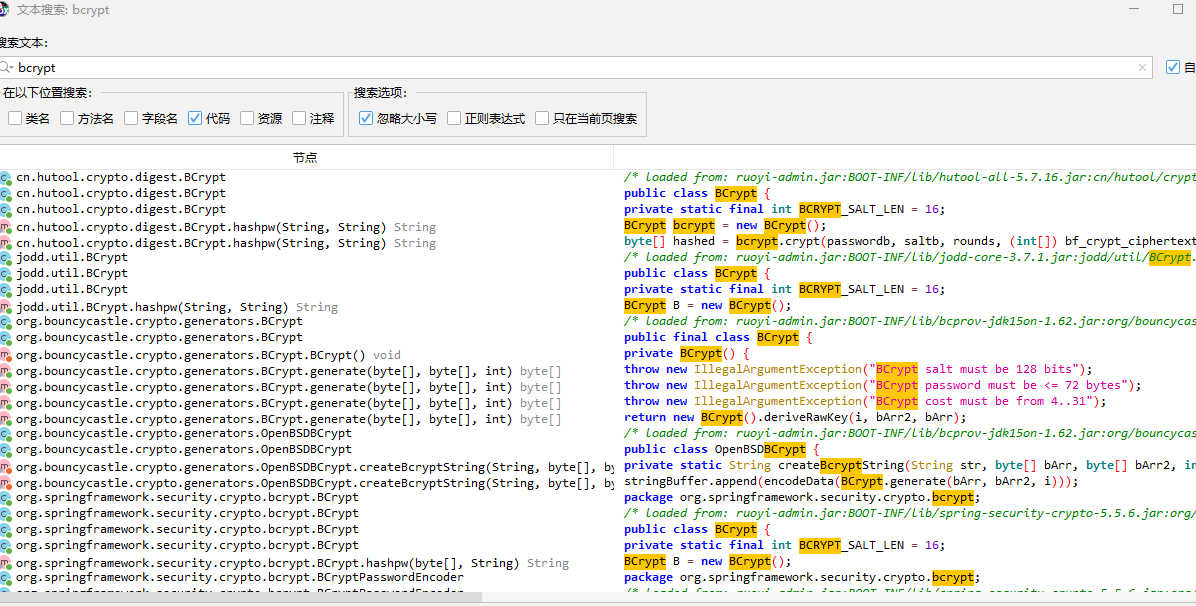Enable the 注释 comment checkbox
Screen dimensions: 1196x606
click(x=299, y=118)
